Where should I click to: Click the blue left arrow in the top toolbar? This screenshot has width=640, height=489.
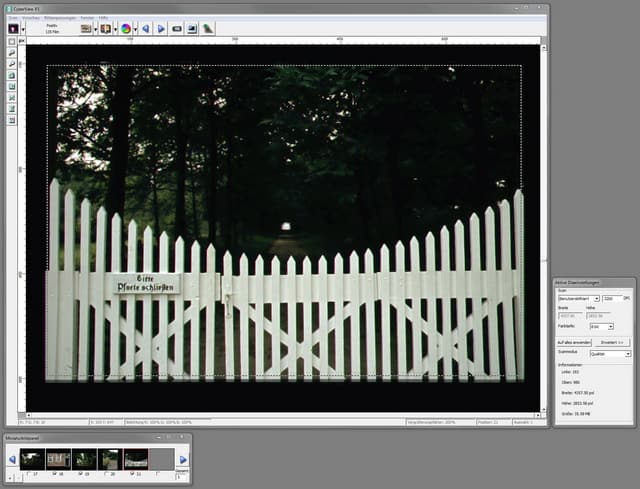(146, 29)
